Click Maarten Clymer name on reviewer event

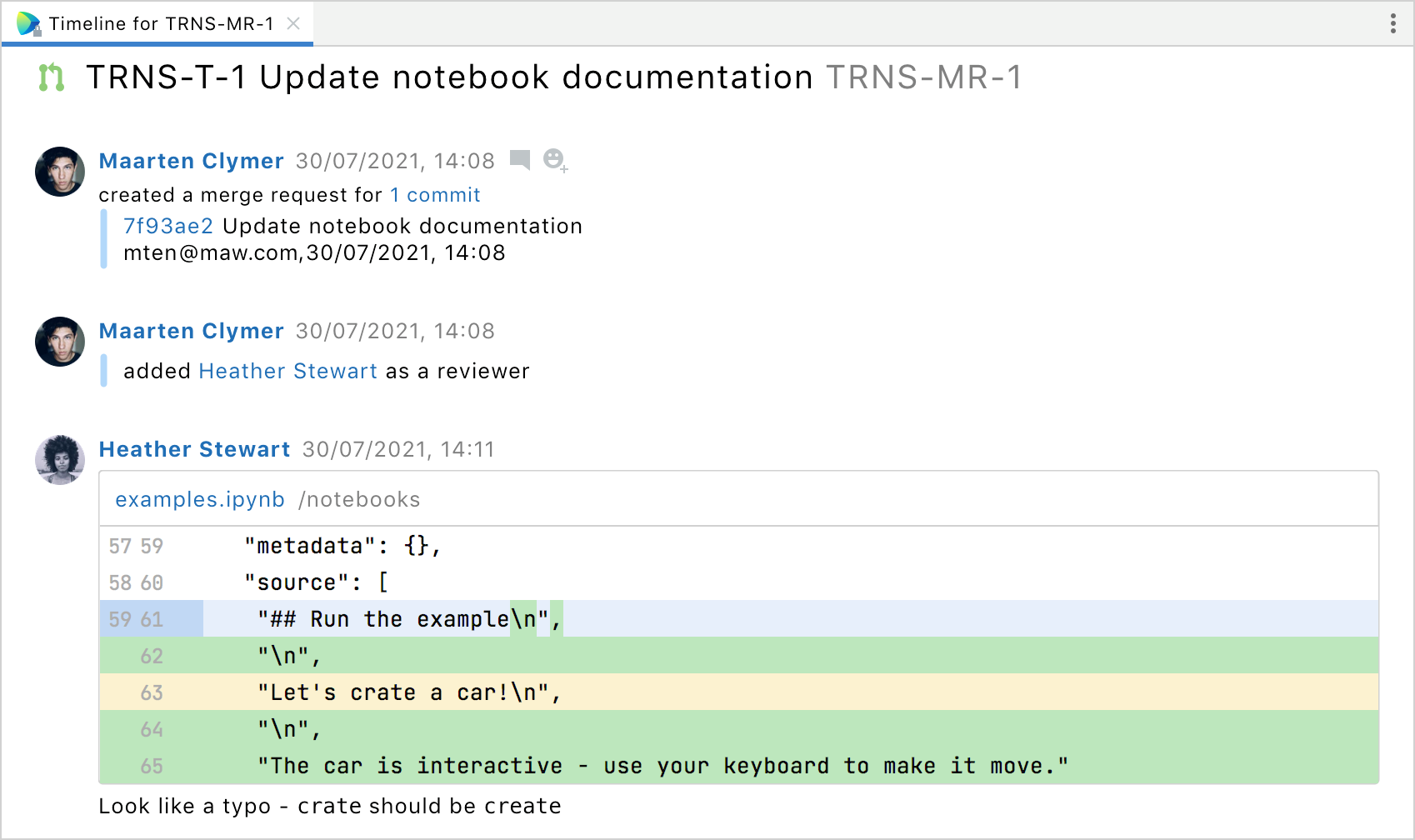pos(191,331)
